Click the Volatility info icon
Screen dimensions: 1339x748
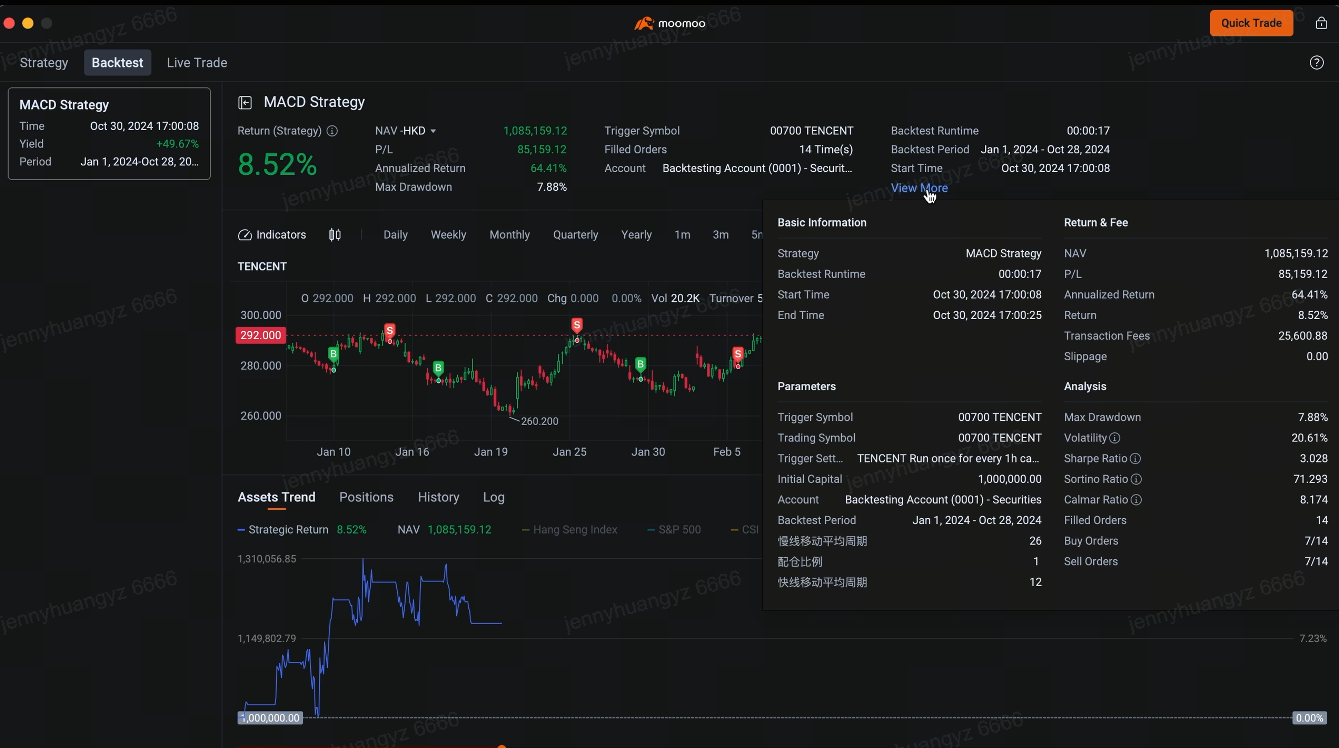[1115, 438]
